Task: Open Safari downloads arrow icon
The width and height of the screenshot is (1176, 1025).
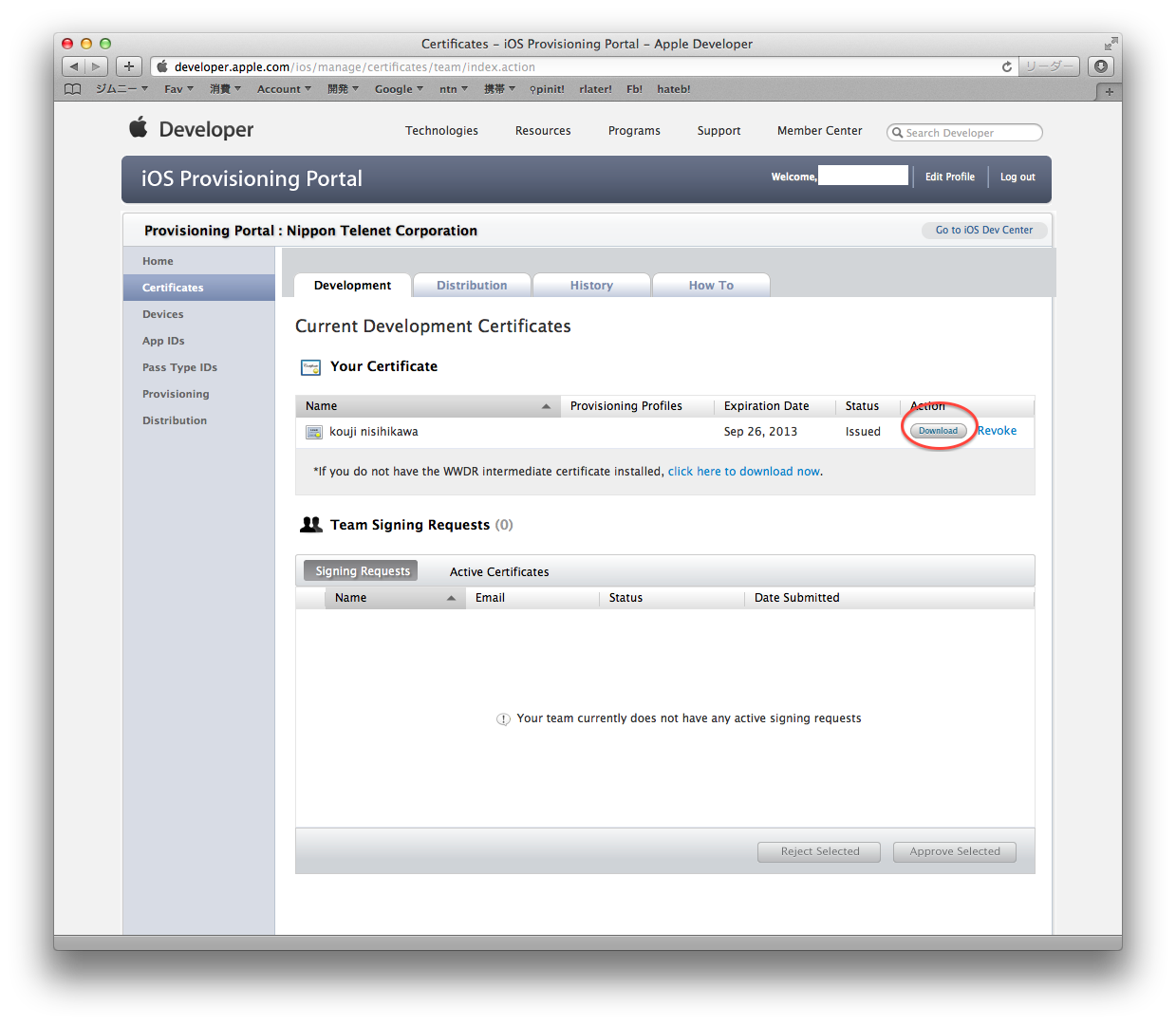Action: [x=1101, y=66]
